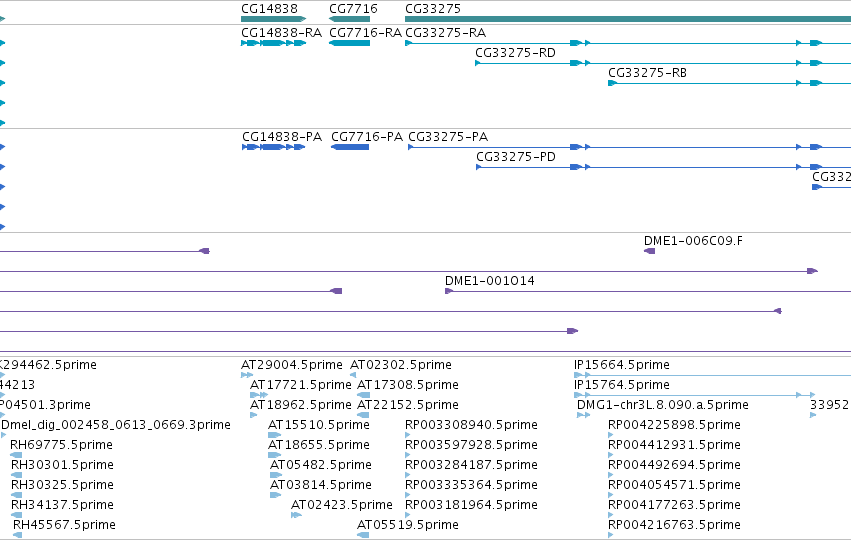This screenshot has width=851, height=540.
Task: Click the IP15664.5prime EST label
Action: coord(622,365)
